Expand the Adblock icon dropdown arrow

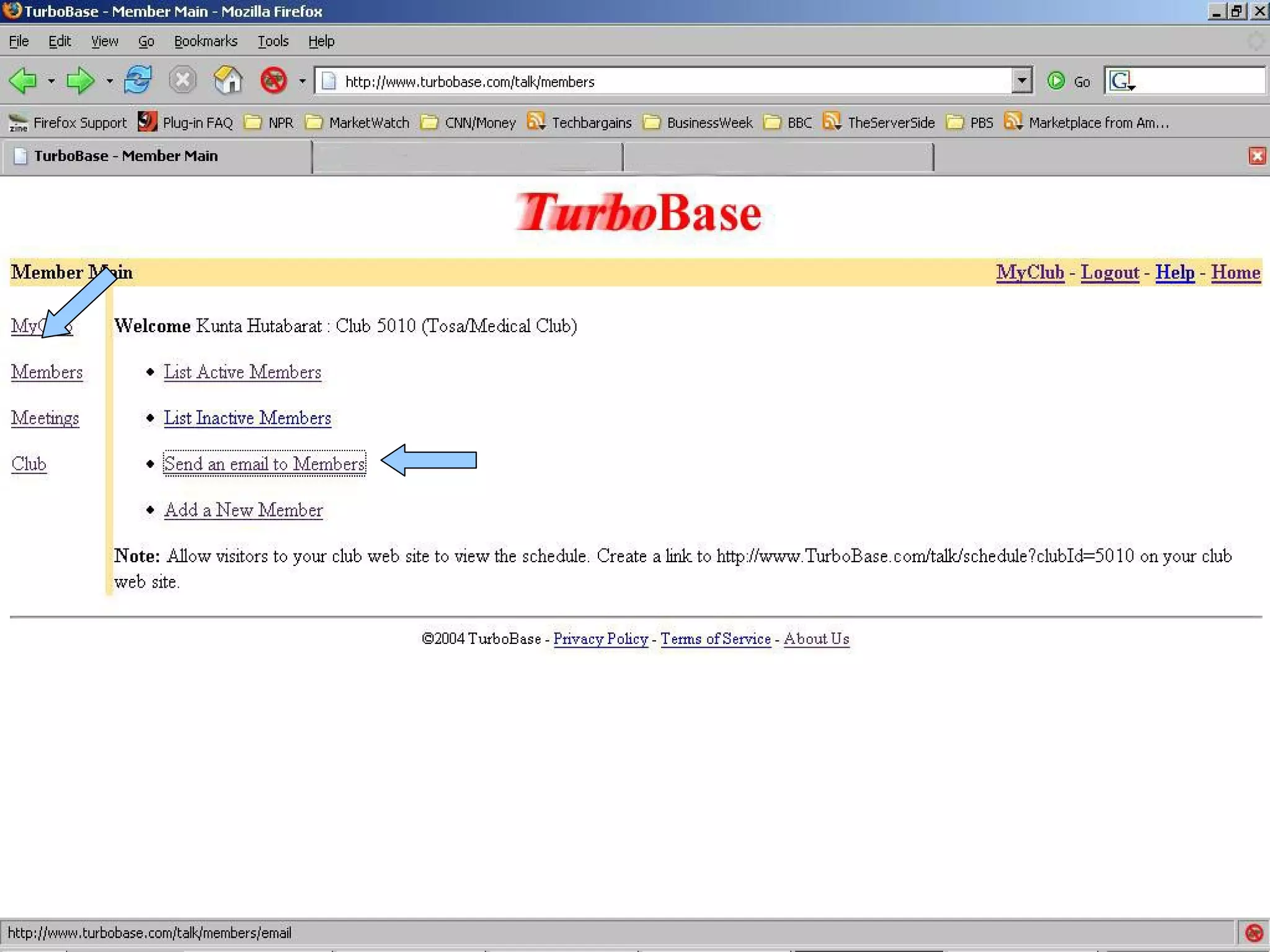pos(302,81)
